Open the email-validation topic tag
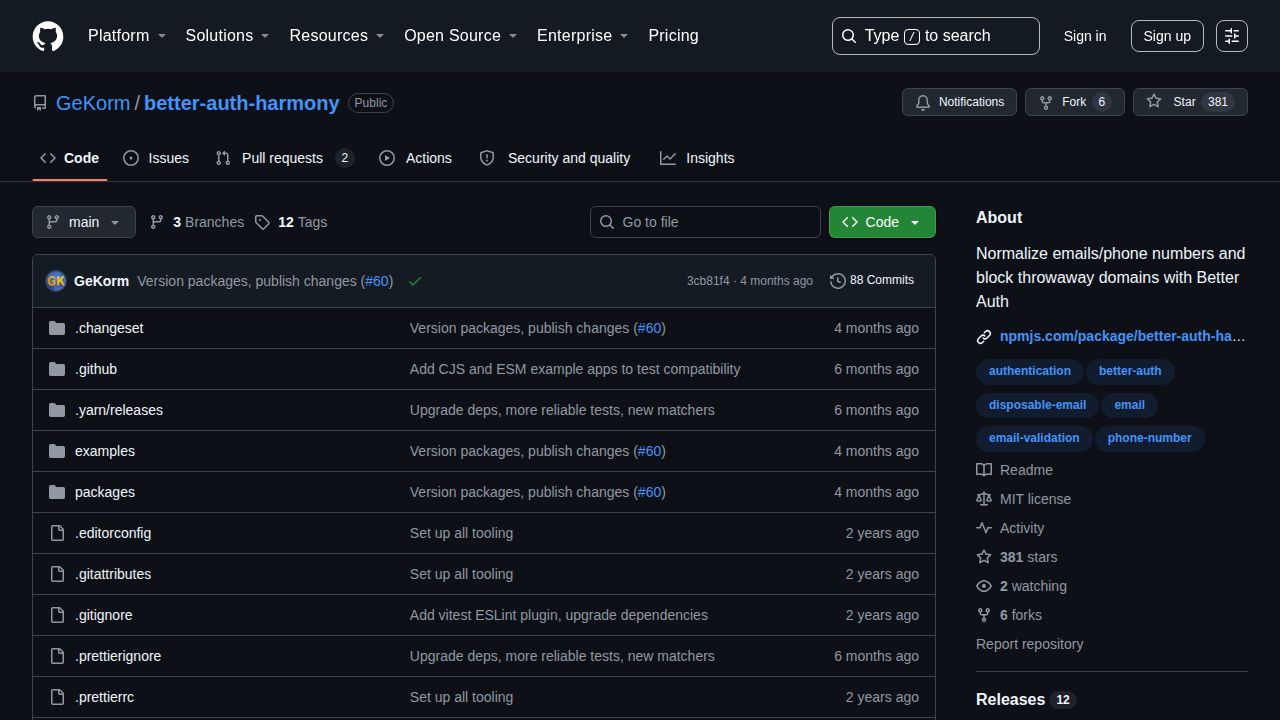The height and width of the screenshot is (720, 1280). pos(1034,438)
